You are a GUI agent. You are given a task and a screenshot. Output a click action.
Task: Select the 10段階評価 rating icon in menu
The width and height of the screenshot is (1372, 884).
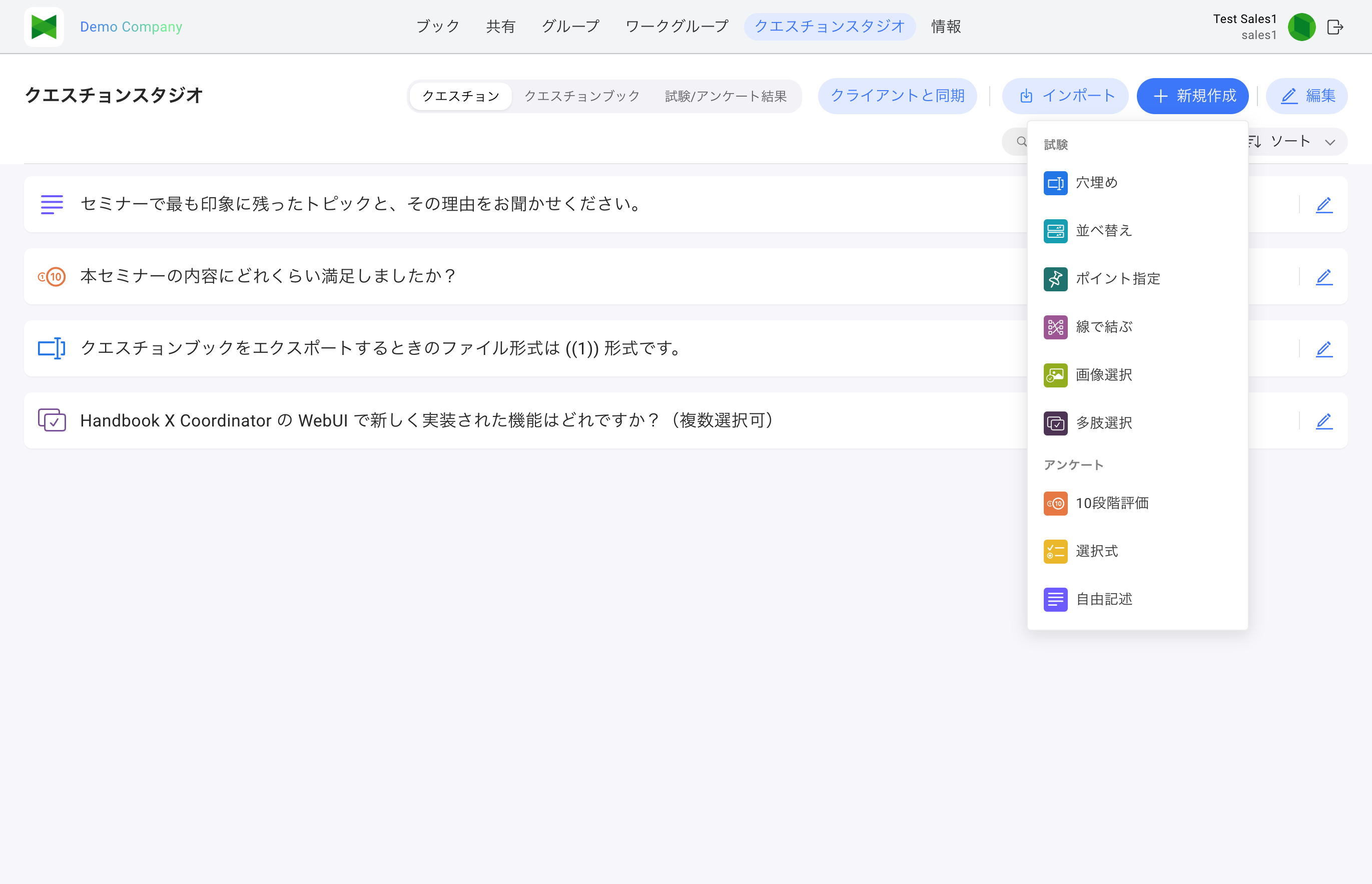(1055, 504)
